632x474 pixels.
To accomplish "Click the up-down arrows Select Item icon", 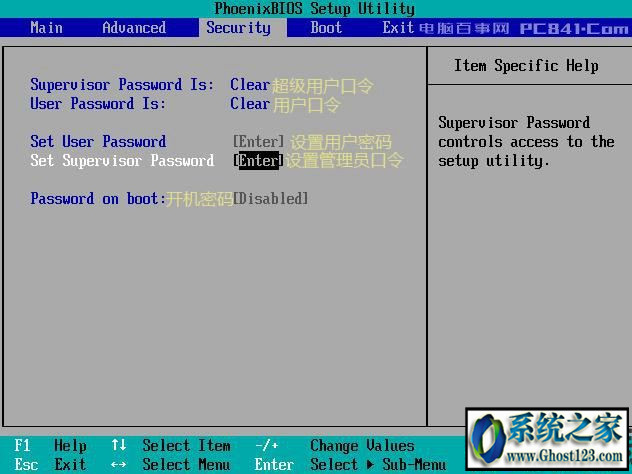I will [x=119, y=445].
